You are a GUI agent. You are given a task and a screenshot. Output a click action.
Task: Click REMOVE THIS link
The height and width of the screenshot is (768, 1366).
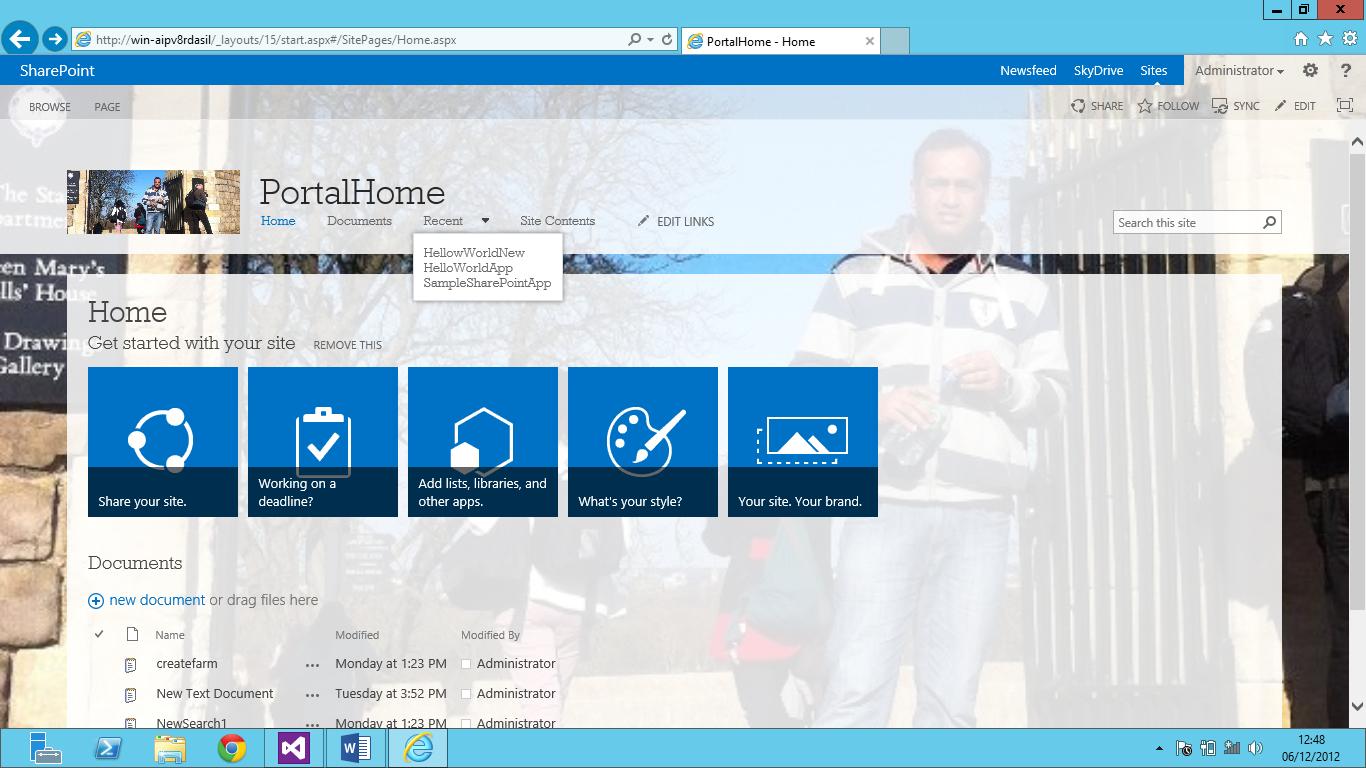[347, 345]
